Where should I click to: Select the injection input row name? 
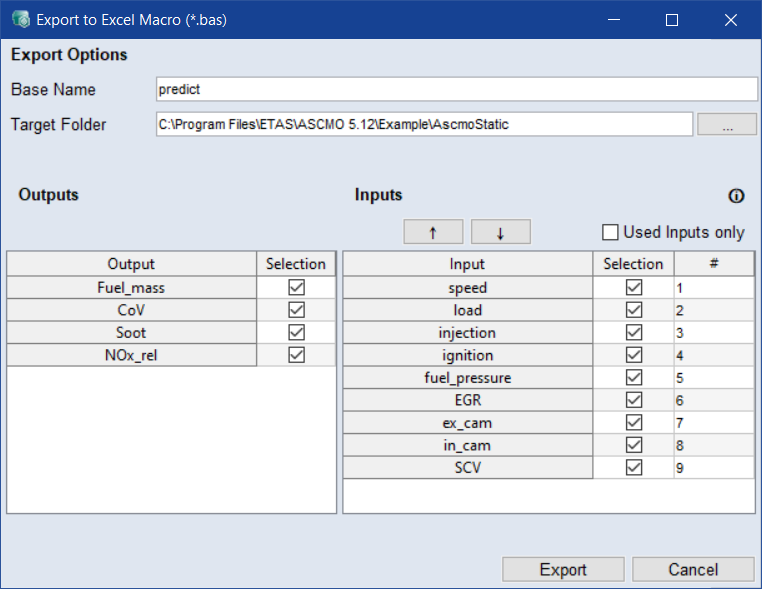[x=467, y=333]
